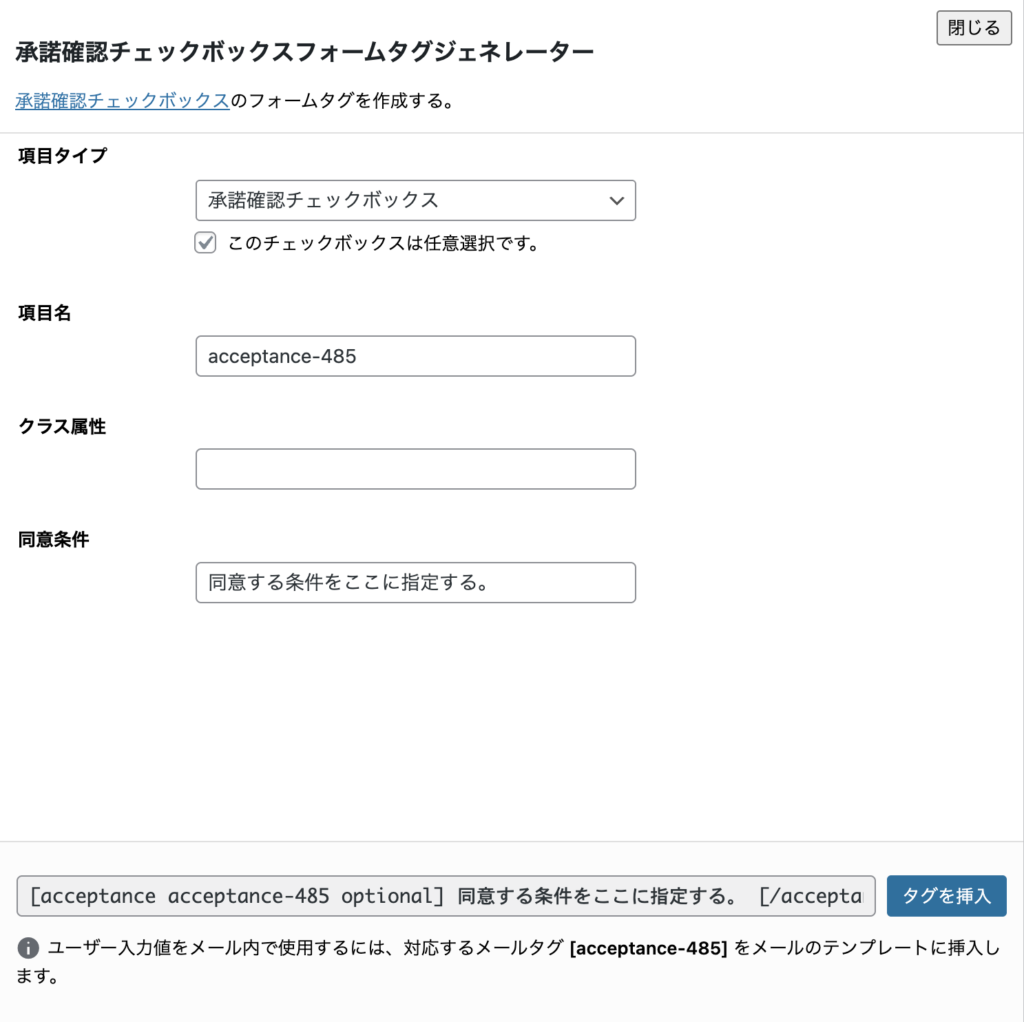The image size is (1024, 1022).
Task: Click the dropdown chevron on 項目タイプ selector
Action: [618, 200]
